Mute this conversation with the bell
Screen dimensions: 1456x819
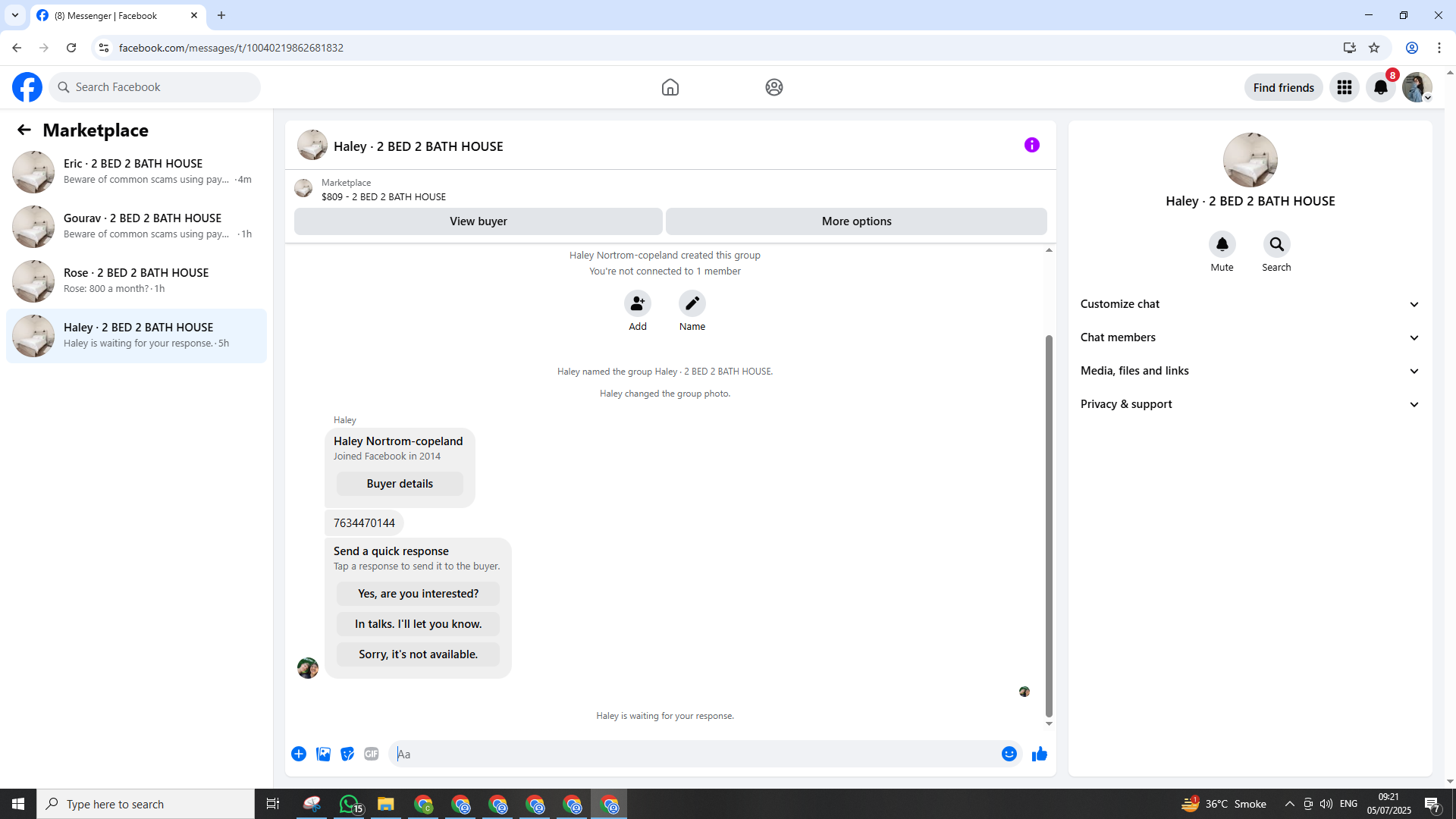click(x=1222, y=244)
